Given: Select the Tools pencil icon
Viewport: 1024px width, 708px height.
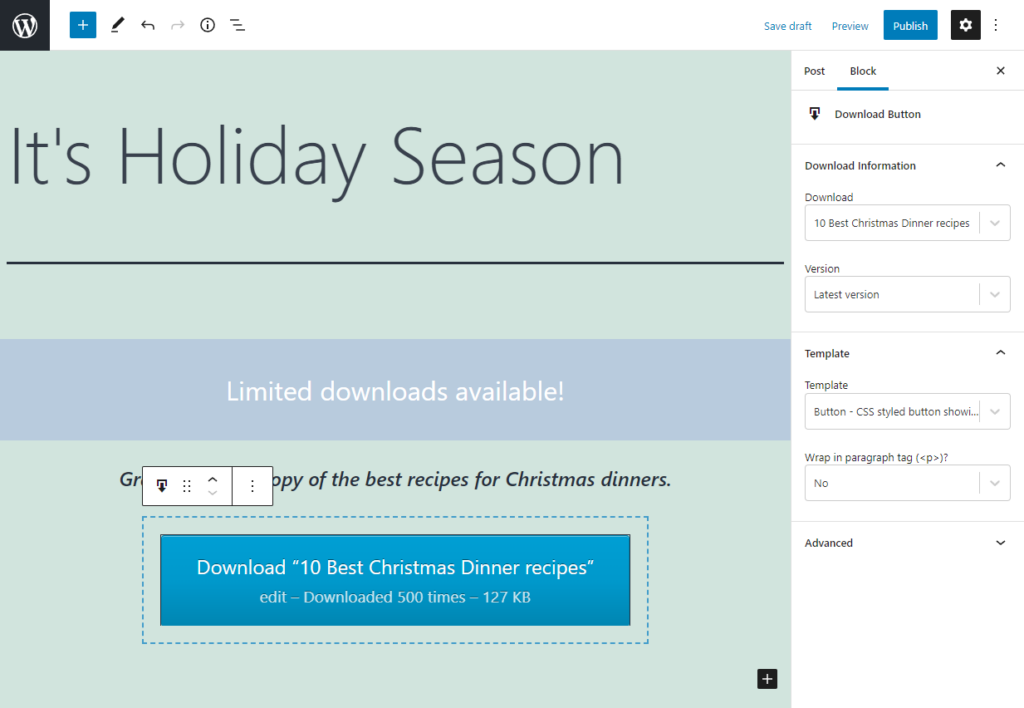Looking at the screenshot, I should point(118,25).
